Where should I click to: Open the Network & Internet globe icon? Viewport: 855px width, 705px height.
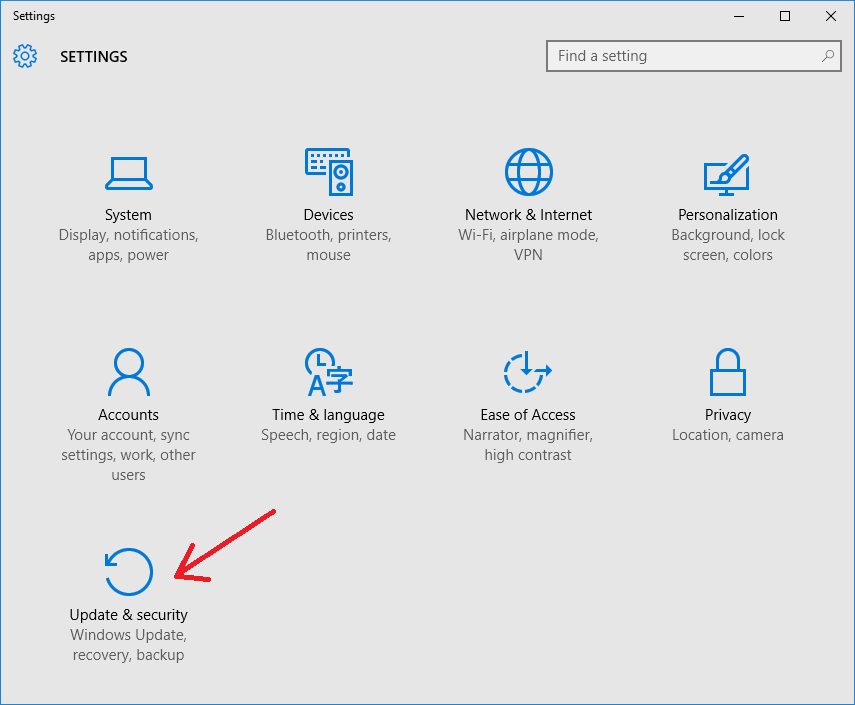pos(528,172)
